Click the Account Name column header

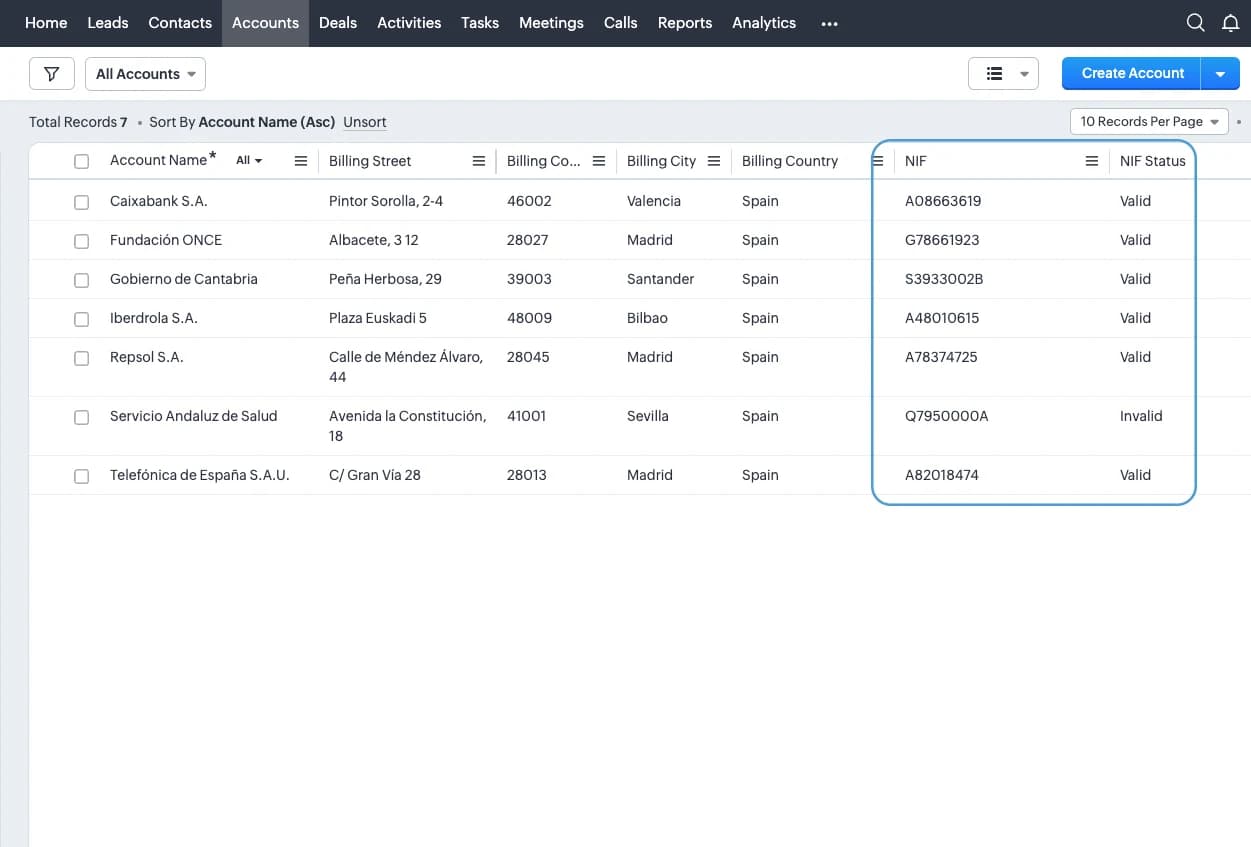pos(158,160)
